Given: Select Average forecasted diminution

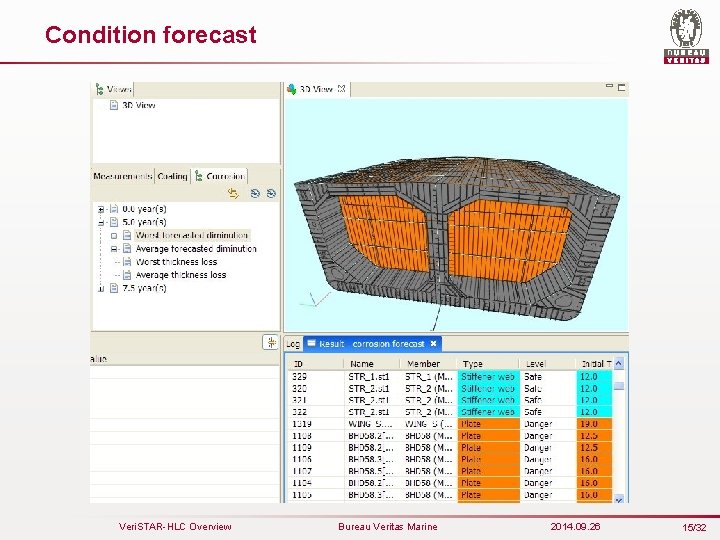Looking at the screenshot, I should click(x=196, y=249).
